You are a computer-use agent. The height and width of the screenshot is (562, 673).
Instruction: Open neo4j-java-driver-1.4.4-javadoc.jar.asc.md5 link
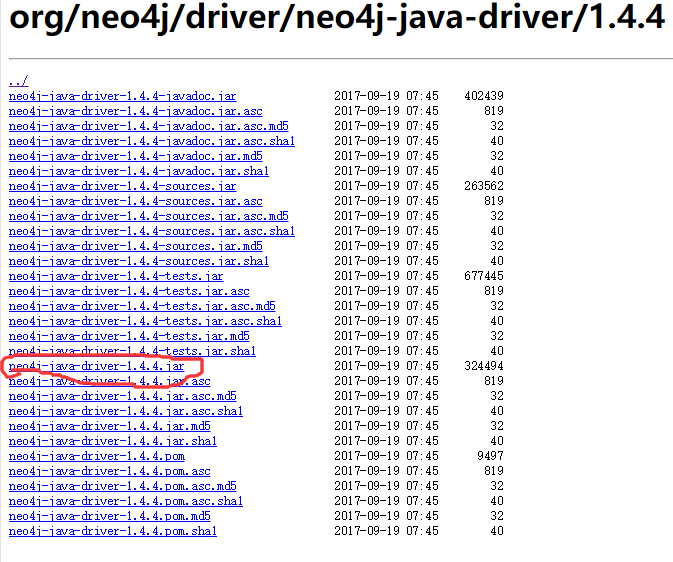click(149, 126)
